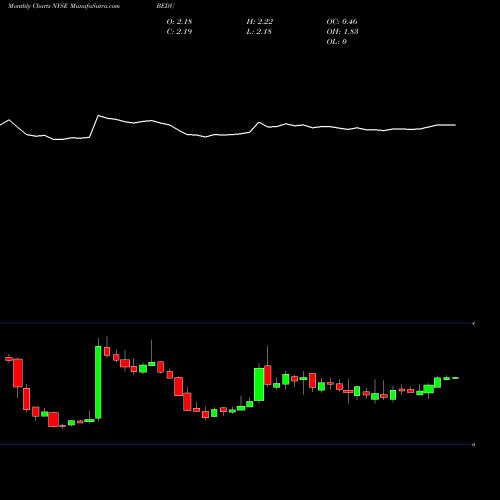The width and height of the screenshot is (500, 500).
Task: Click the 'Monthly Charts NYSE MunafaSutra.com' title text
Action: (64, 6)
